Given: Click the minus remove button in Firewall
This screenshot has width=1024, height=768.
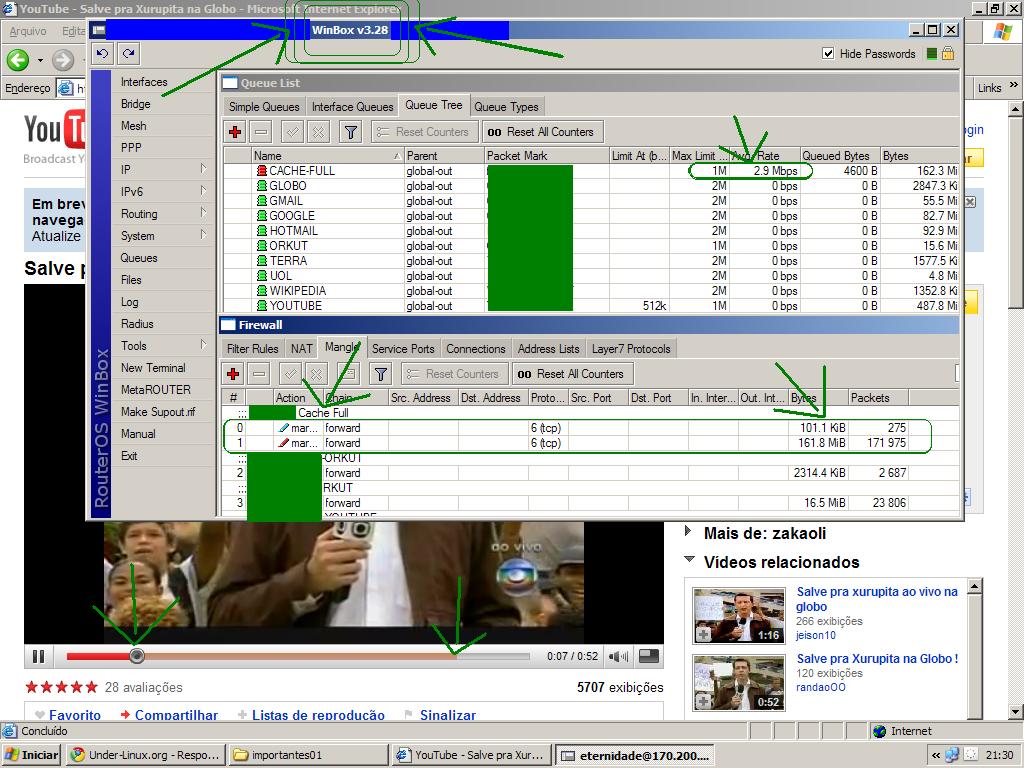Looking at the screenshot, I should point(259,374).
